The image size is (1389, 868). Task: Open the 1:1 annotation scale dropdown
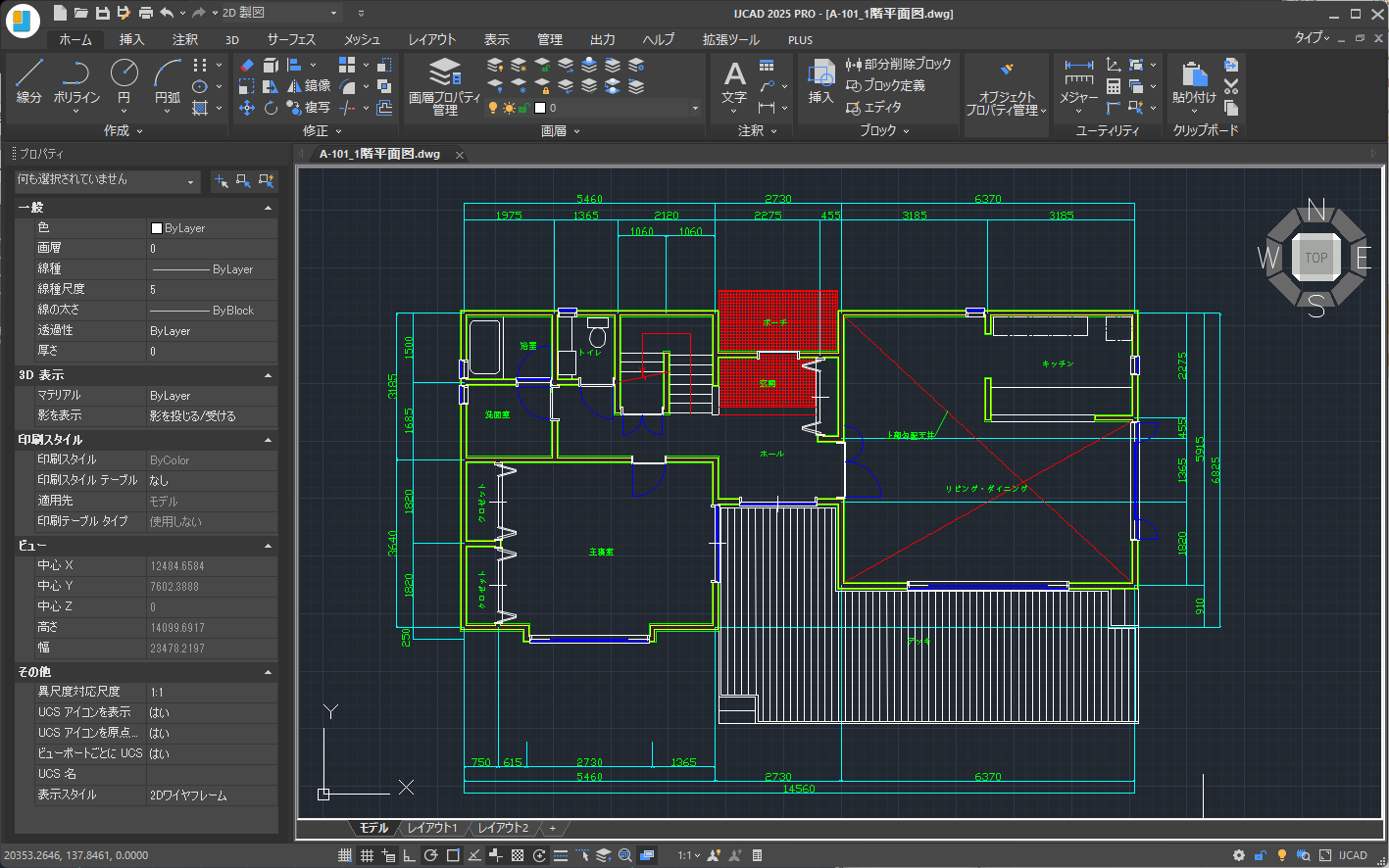689,855
